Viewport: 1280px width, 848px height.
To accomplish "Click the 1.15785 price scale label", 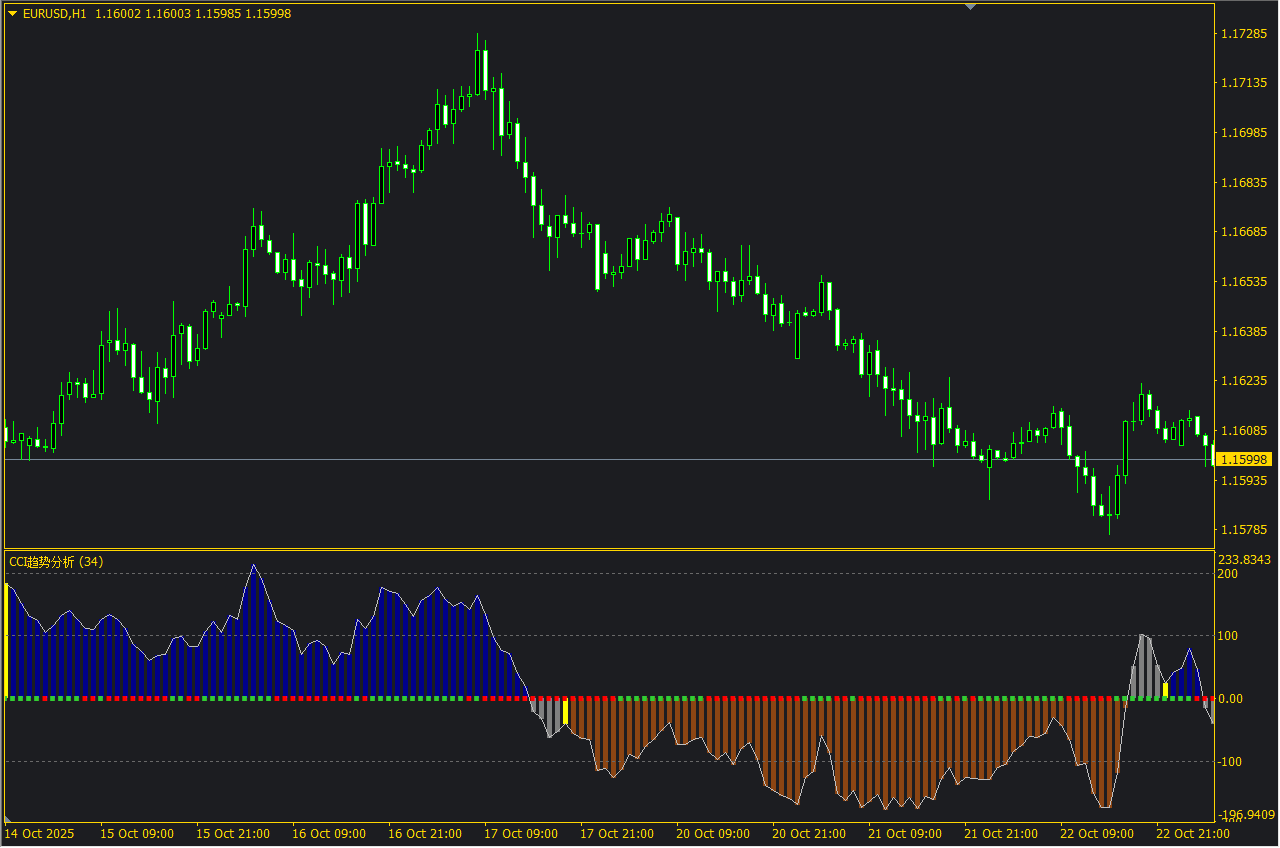I will click(1245, 530).
